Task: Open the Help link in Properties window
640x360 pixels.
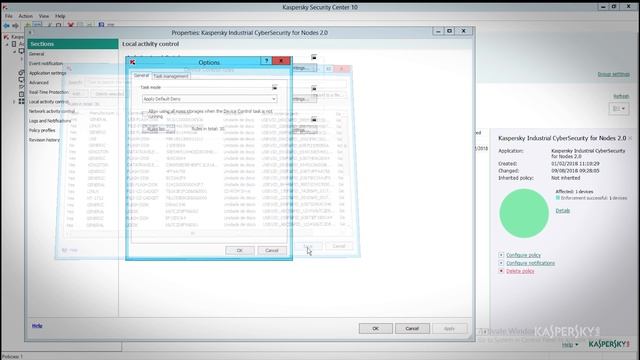Action: pyautogui.click(x=37, y=326)
